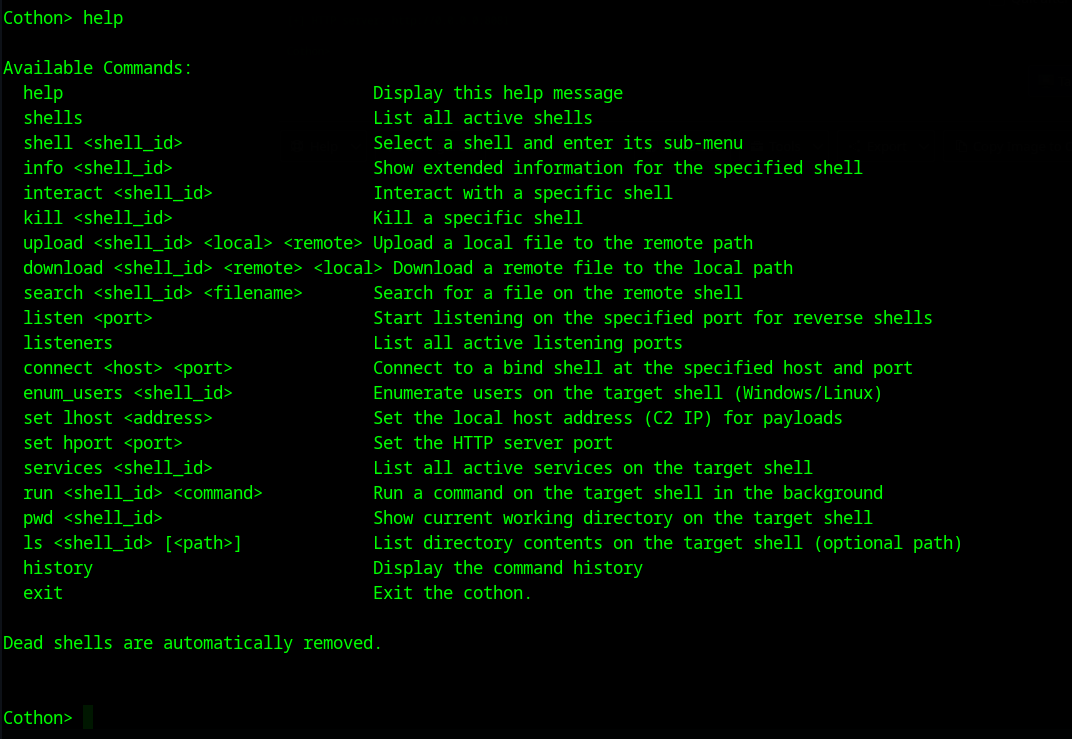Click the 'connect <host> <port>' command entry
Screen dimensions: 1072x739
(x=128, y=368)
